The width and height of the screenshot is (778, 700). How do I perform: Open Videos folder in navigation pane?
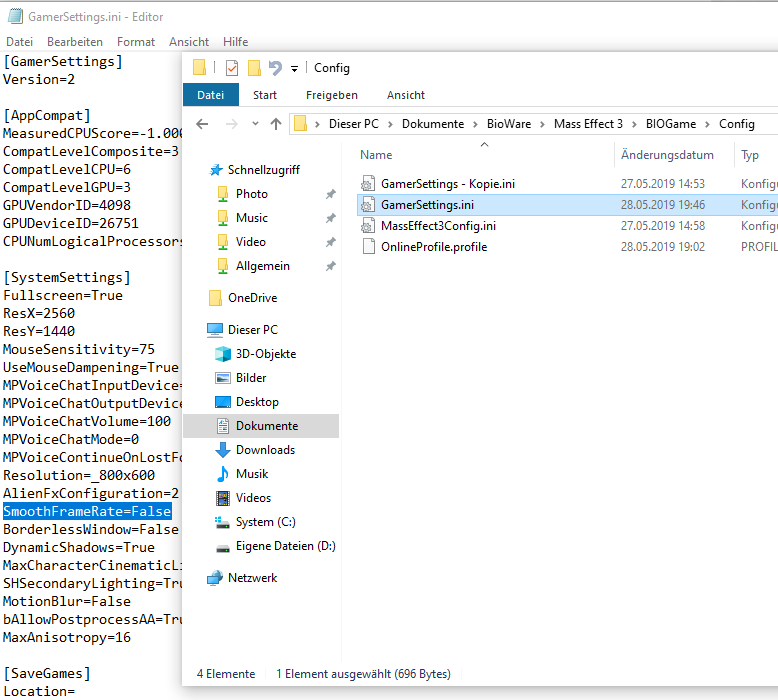tap(253, 498)
